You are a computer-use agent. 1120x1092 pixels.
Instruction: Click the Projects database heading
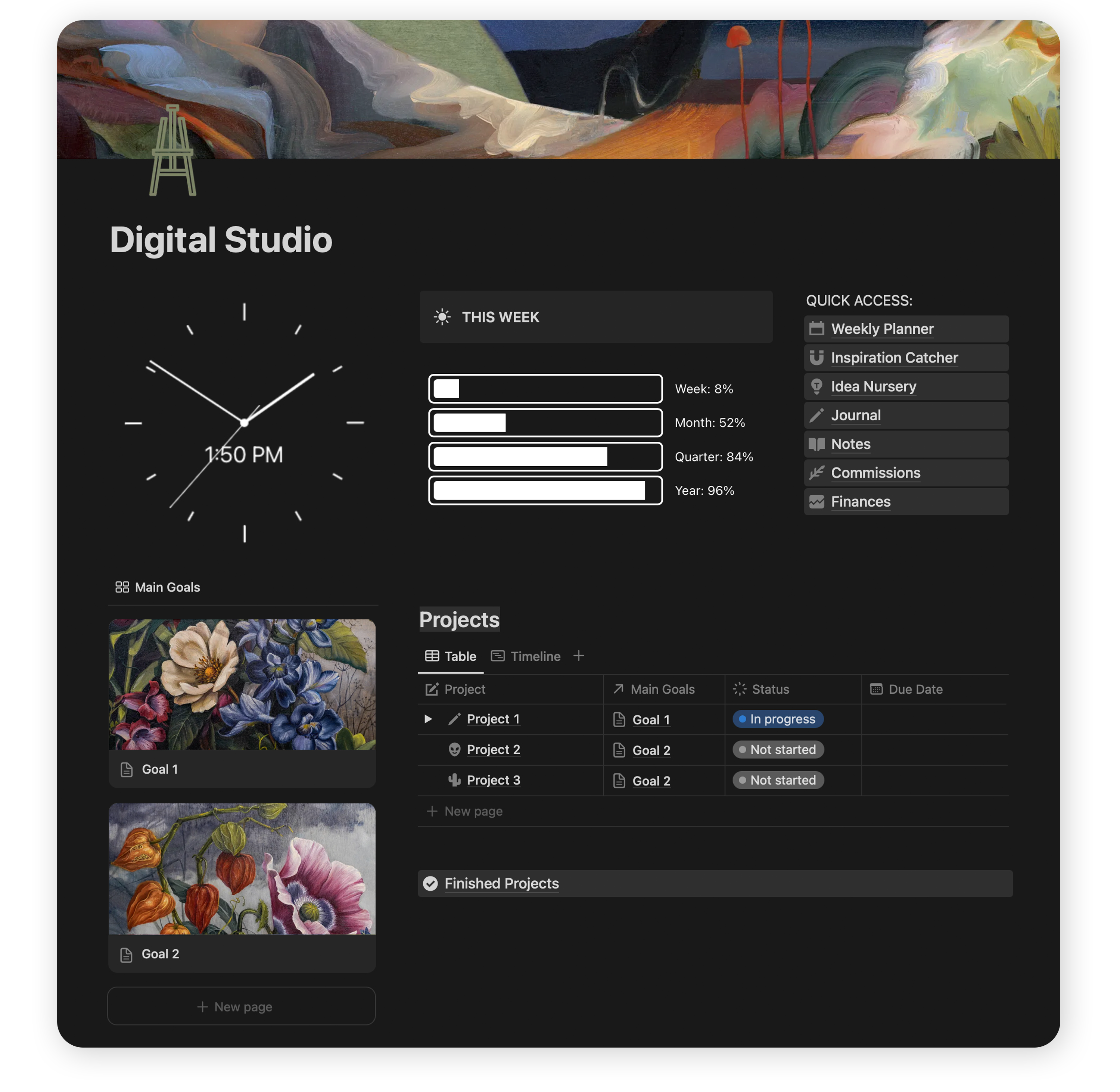pyautogui.click(x=459, y=619)
